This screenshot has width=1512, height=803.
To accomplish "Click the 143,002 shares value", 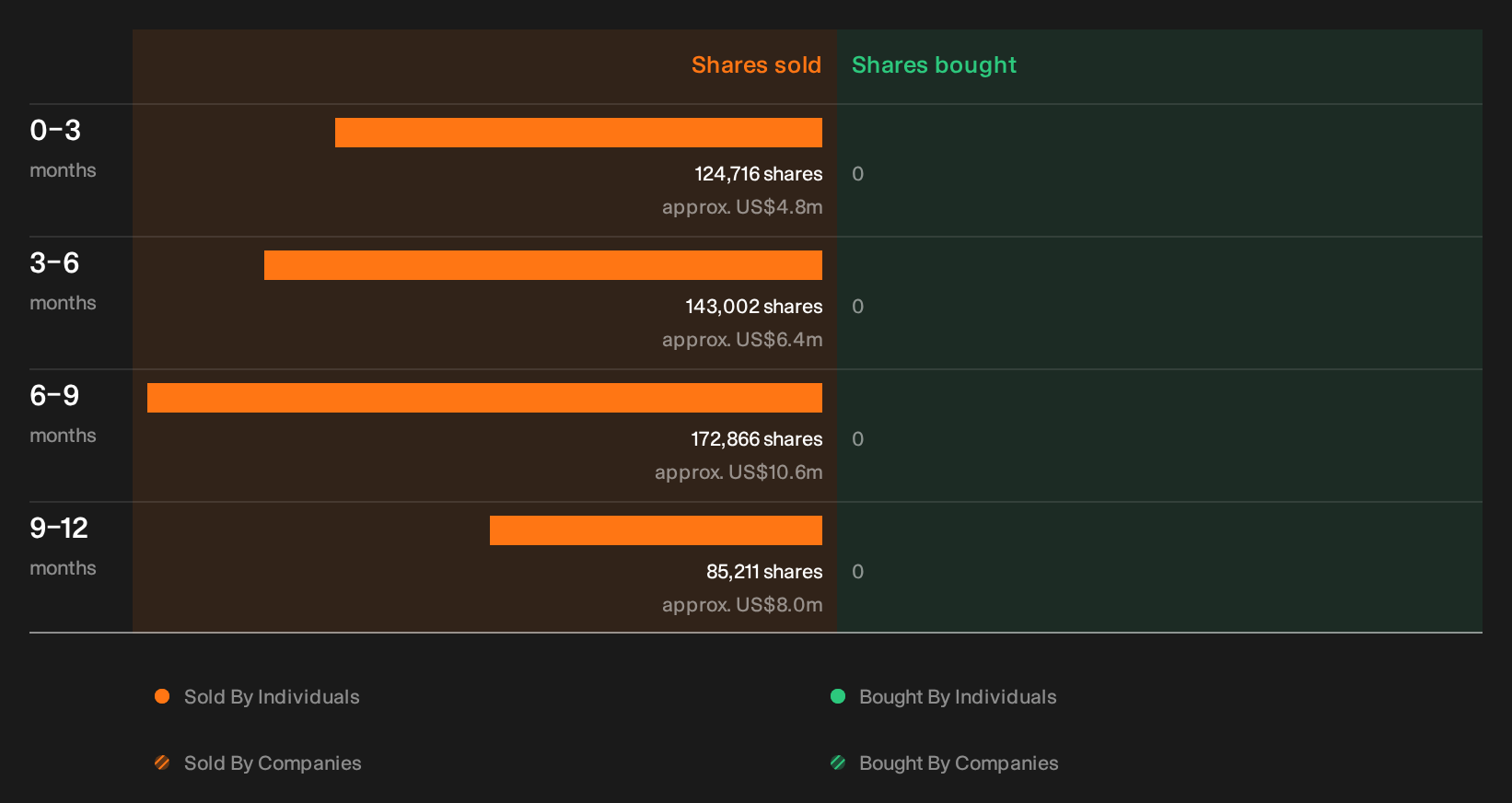I will (x=754, y=307).
